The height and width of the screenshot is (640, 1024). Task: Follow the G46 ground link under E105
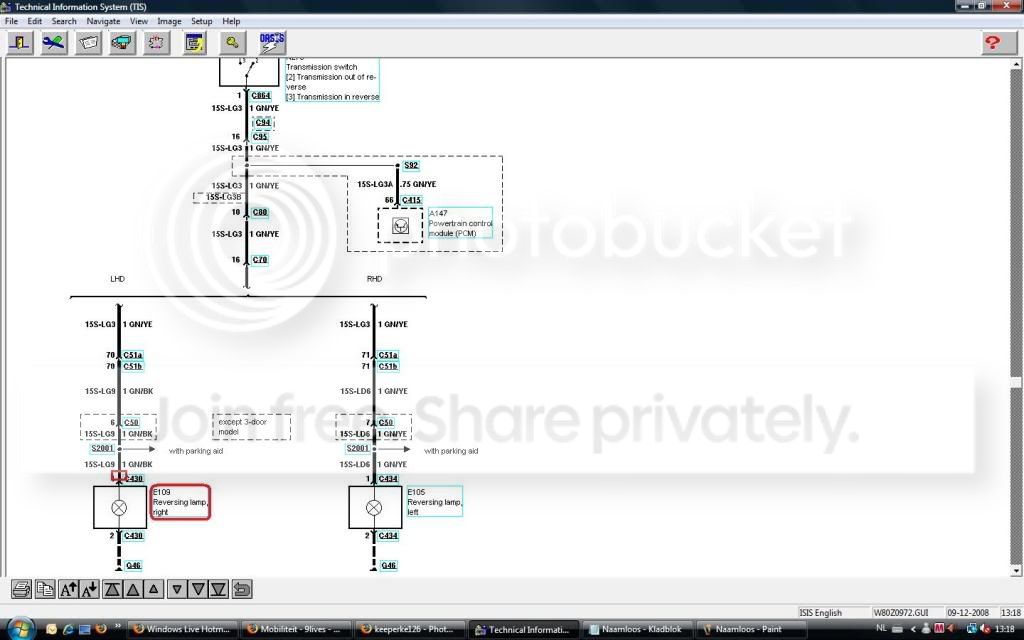389,566
